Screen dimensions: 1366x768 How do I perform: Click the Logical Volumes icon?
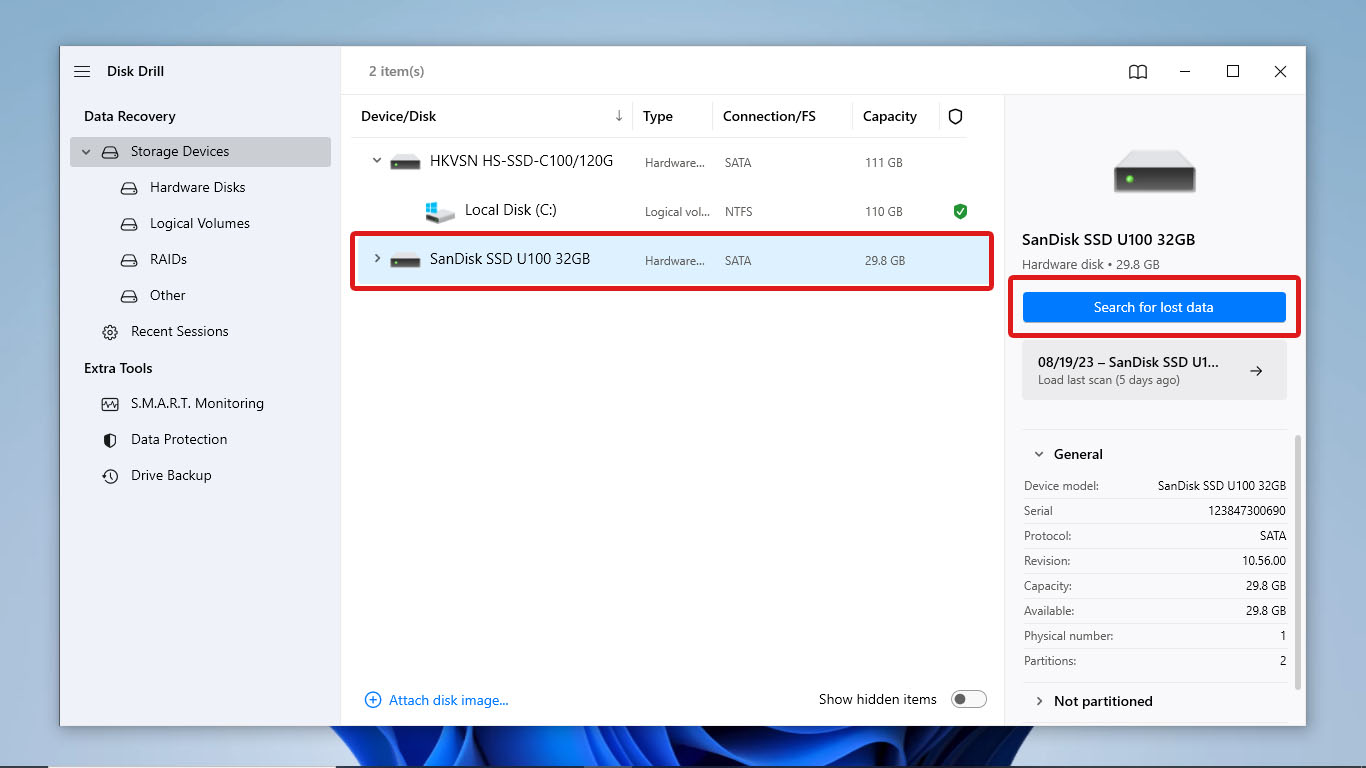(129, 224)
